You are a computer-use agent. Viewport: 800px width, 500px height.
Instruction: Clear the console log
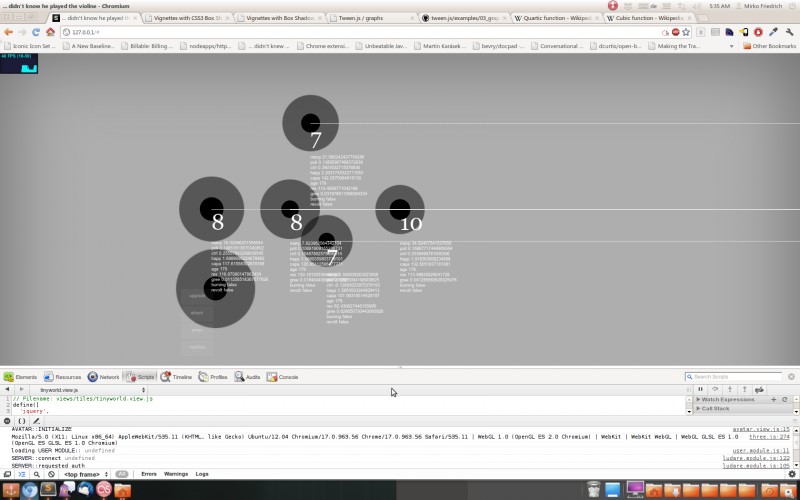[51, 474]
